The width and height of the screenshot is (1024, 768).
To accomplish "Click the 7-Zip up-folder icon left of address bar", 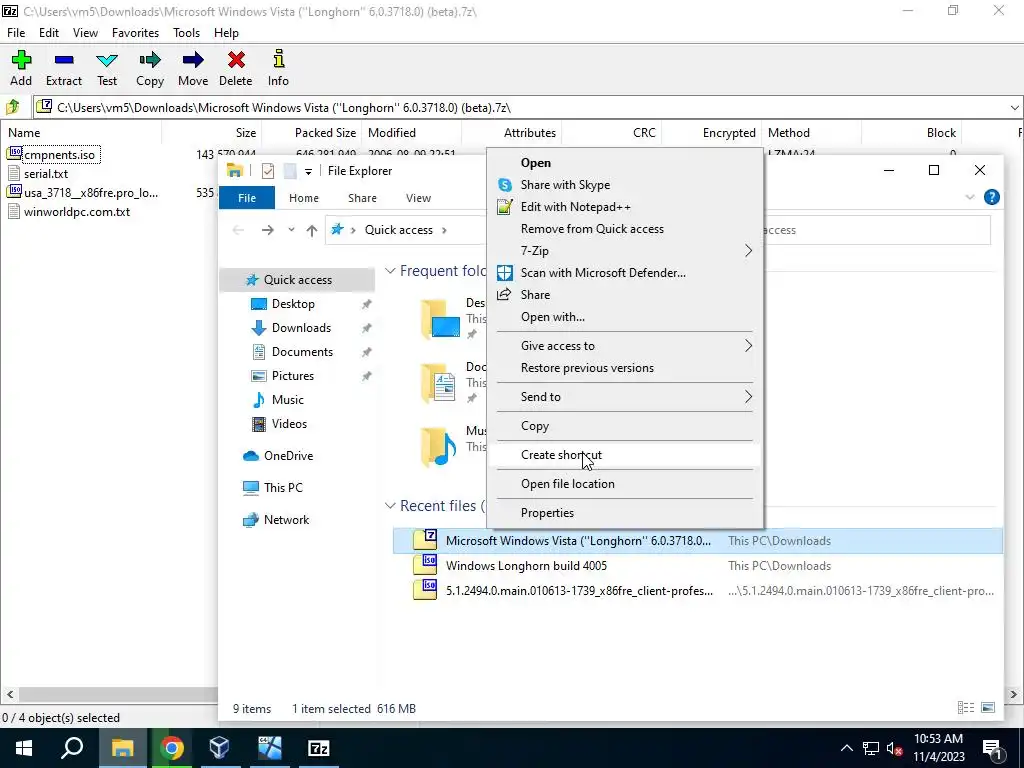I will click(x=12, y=106).
